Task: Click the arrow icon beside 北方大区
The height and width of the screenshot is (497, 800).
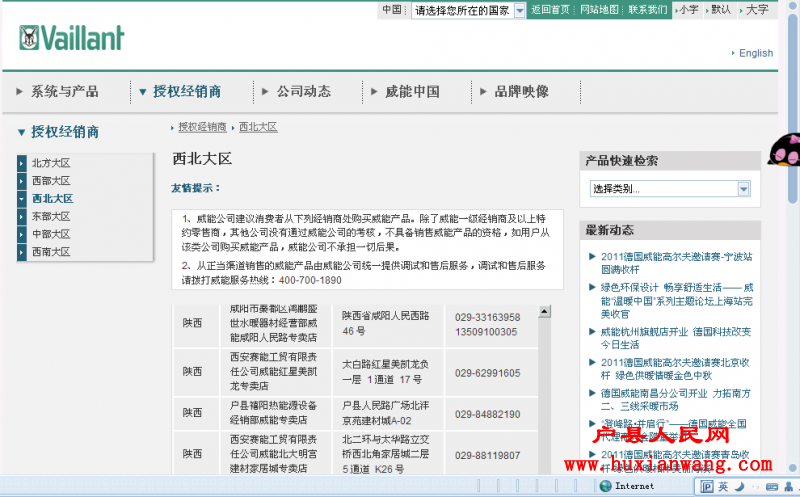Action: click(x=21, y=163)
